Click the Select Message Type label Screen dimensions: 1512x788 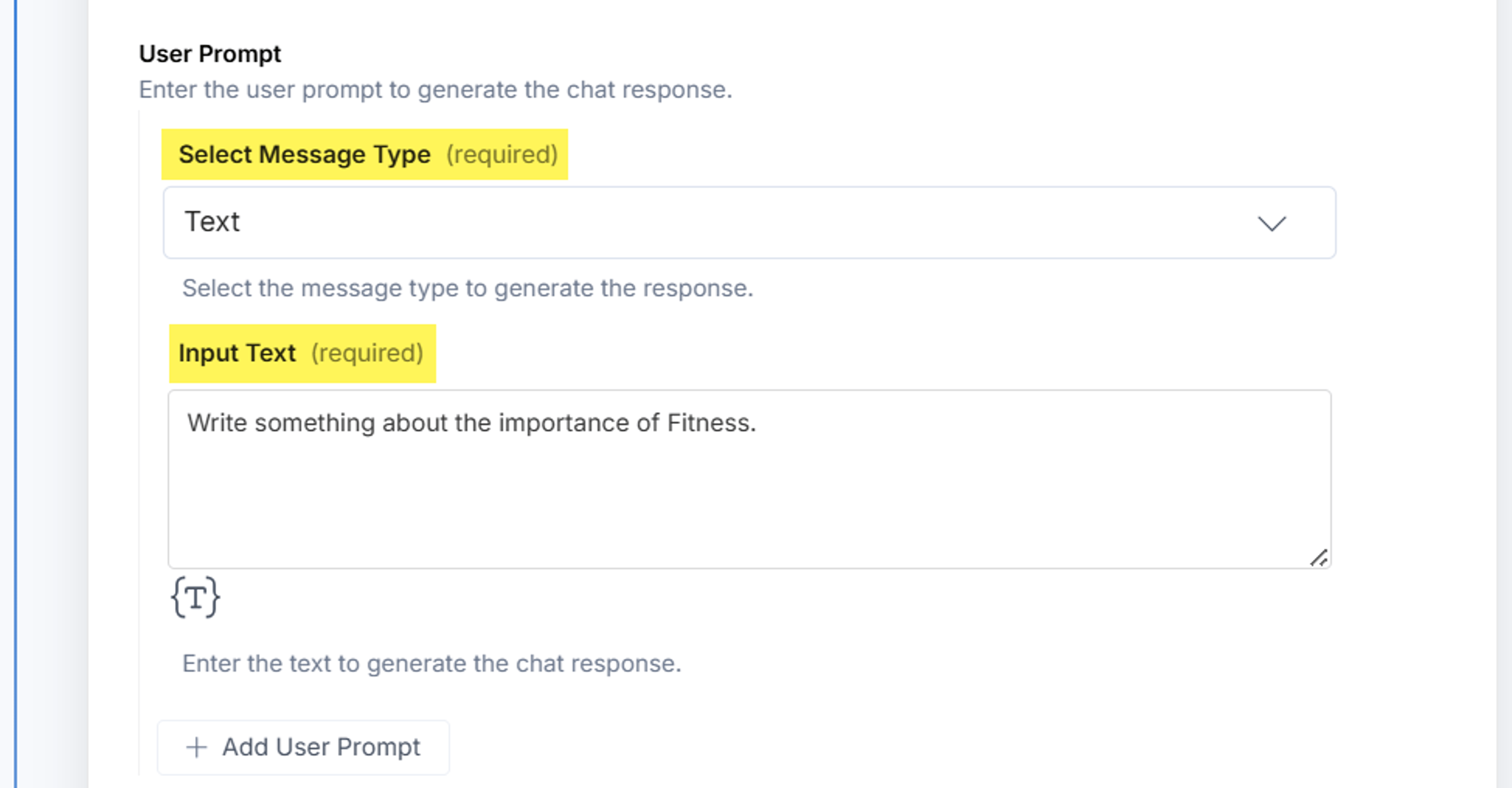point(305,154)
